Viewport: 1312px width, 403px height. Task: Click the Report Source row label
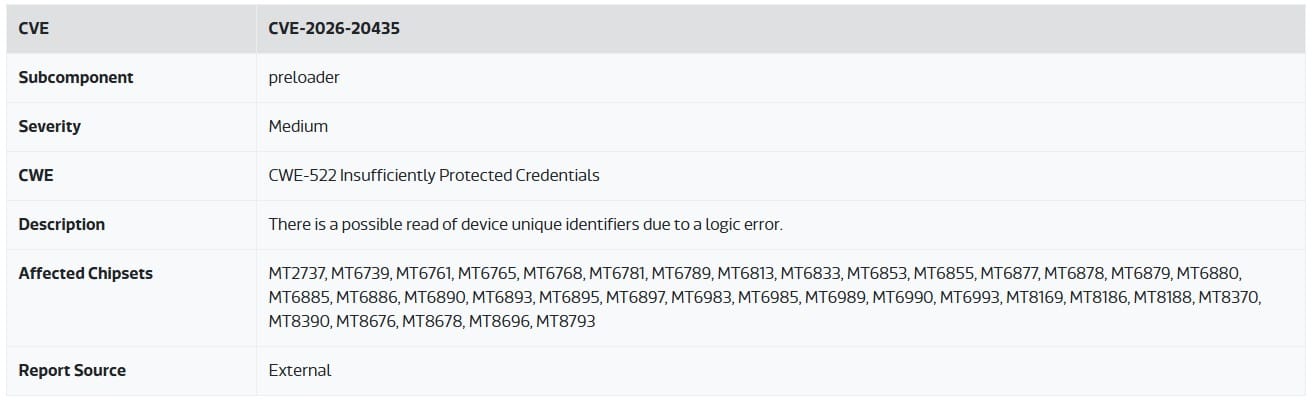pyautogui.click(x=72, y=370)
